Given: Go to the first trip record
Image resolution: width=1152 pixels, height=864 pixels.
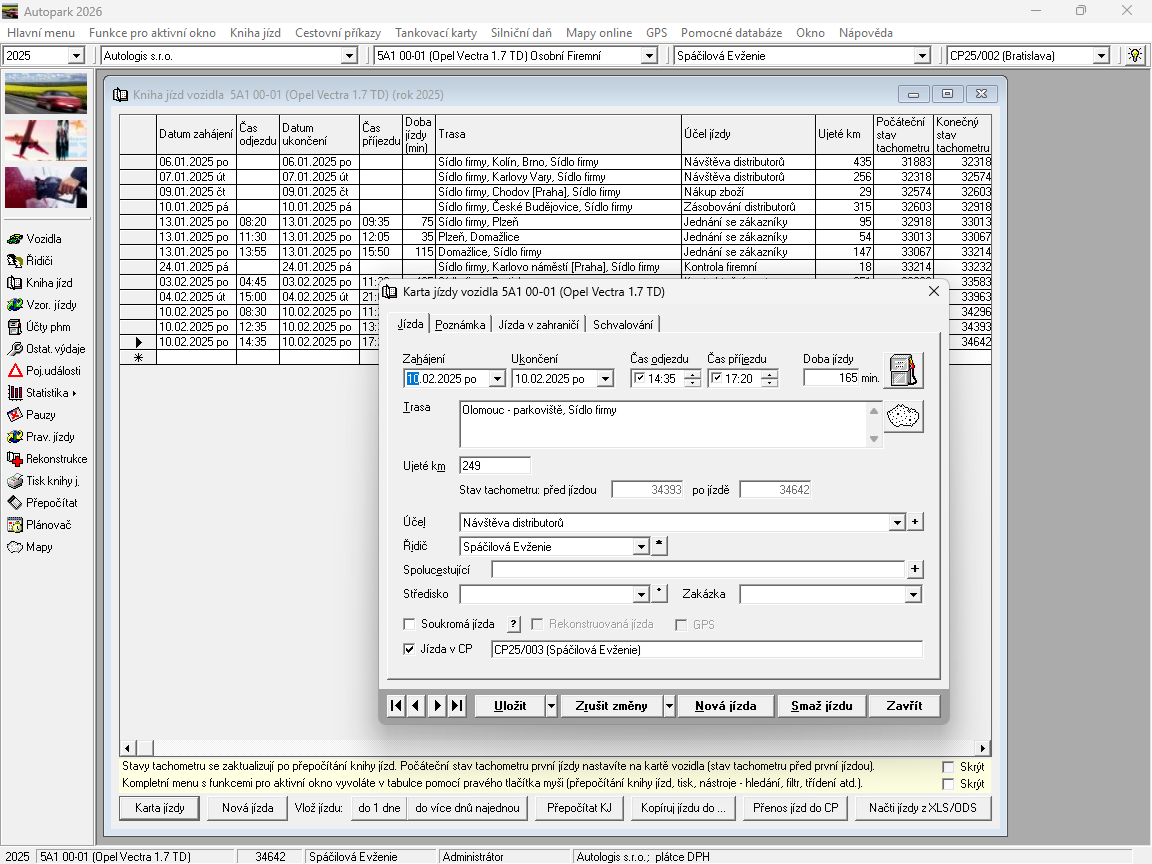Looking at the screenshot, I should 396,706.
